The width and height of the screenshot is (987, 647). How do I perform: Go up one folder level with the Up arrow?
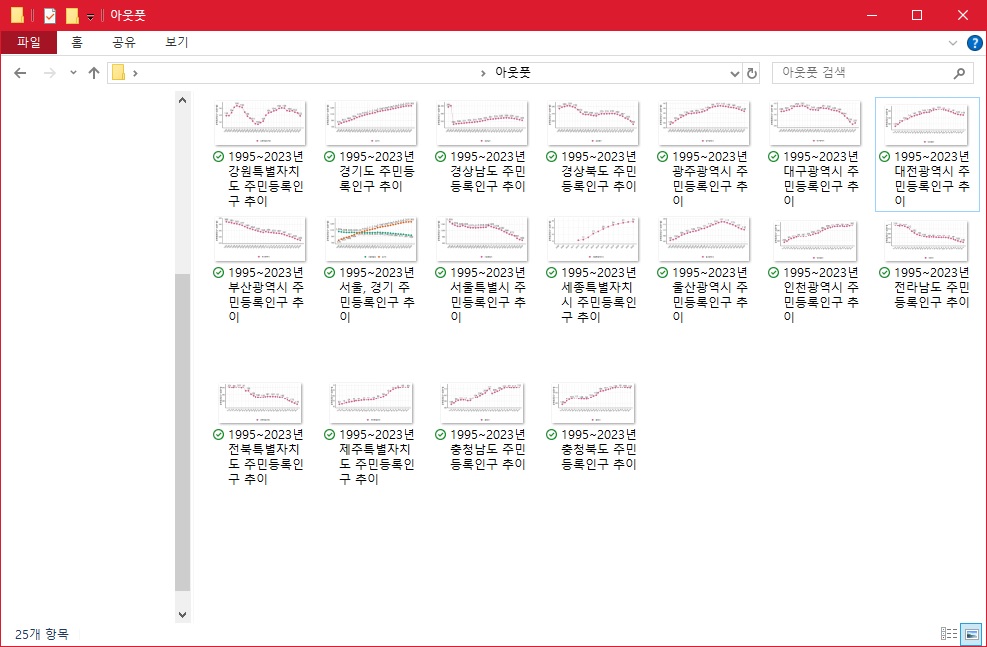94,73
